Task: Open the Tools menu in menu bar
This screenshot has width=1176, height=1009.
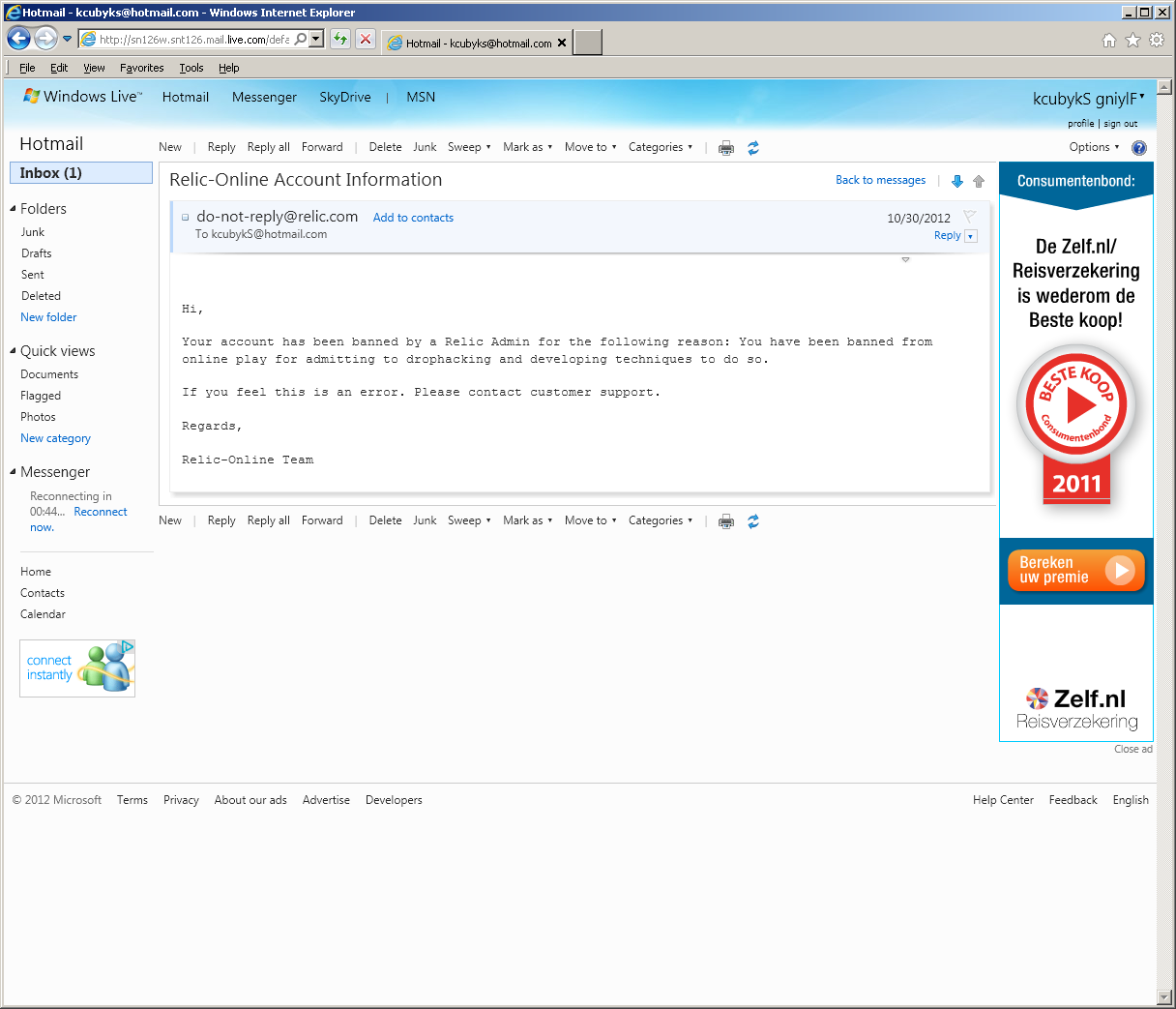Action: (x=191, y=68)
